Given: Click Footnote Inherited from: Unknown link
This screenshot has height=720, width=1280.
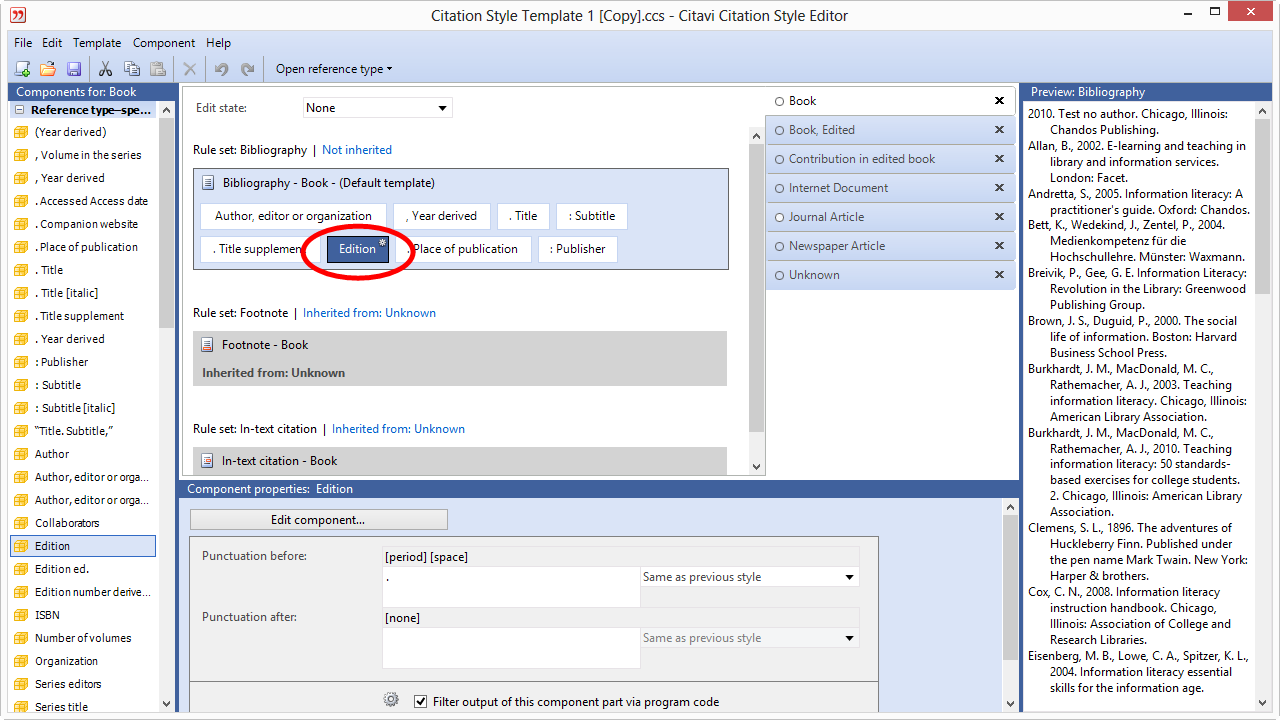Looking at the screenshot, I should pos(369,313).
